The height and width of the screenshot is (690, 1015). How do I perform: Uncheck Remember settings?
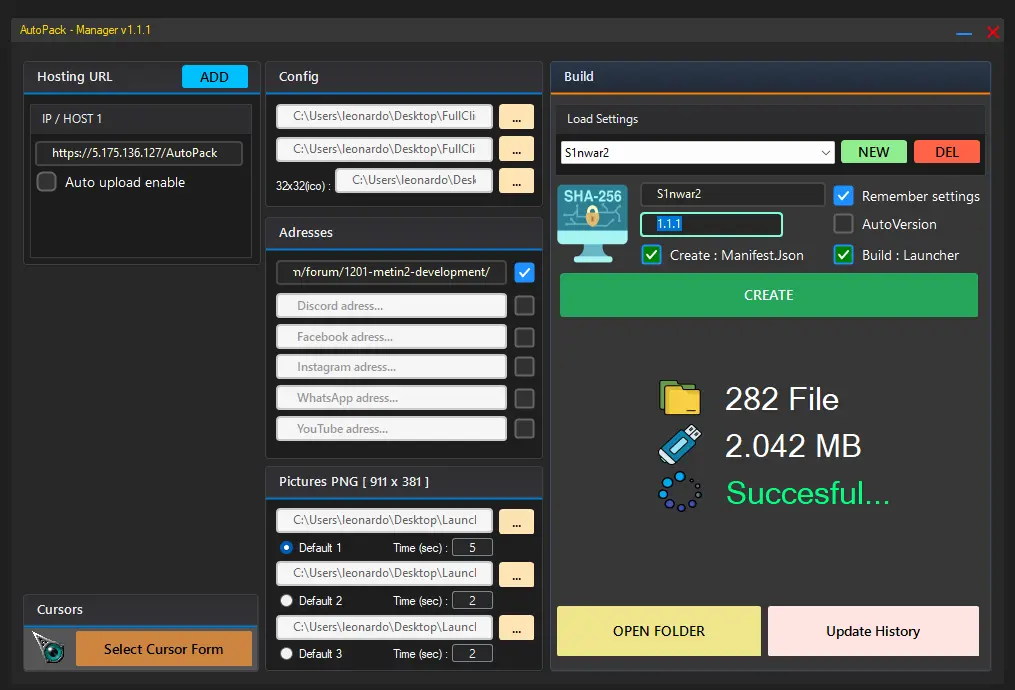(x=844, y=196)
